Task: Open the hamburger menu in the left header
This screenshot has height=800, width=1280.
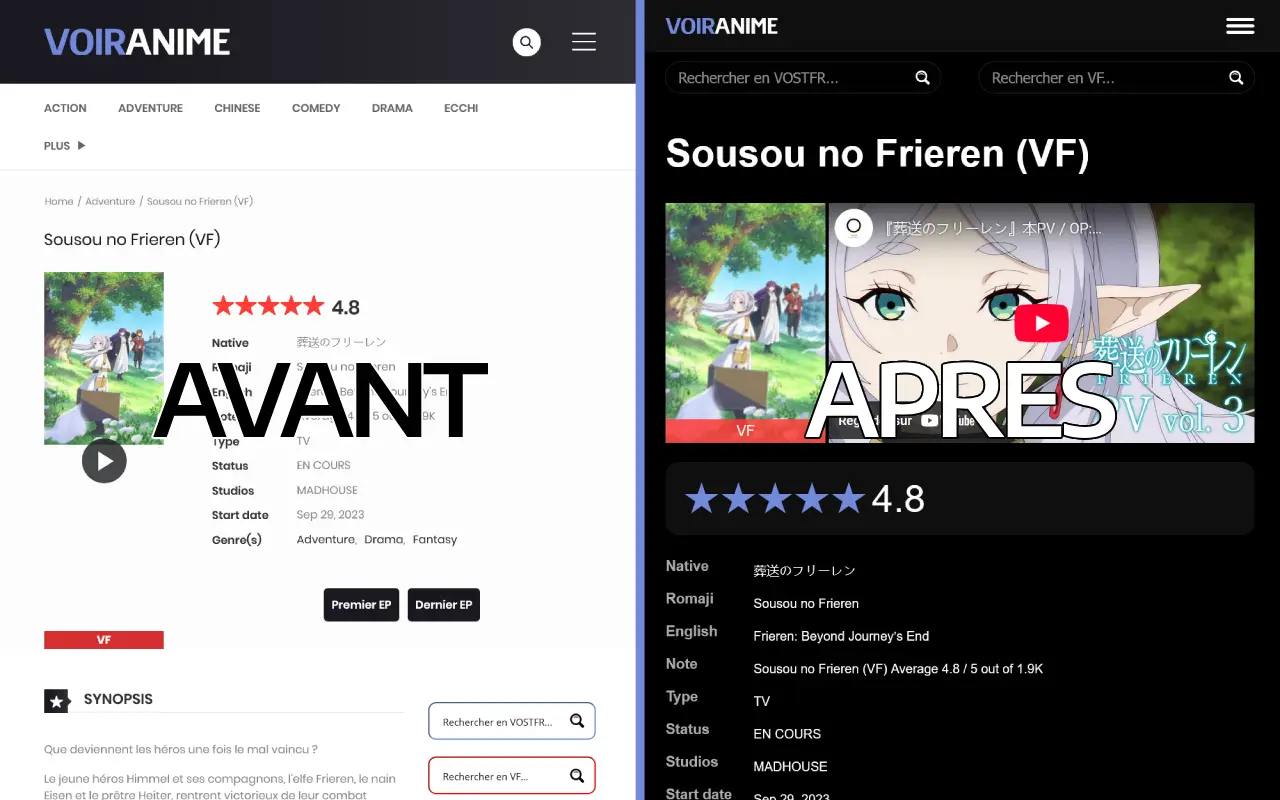Action: click(x=584, y=42)
